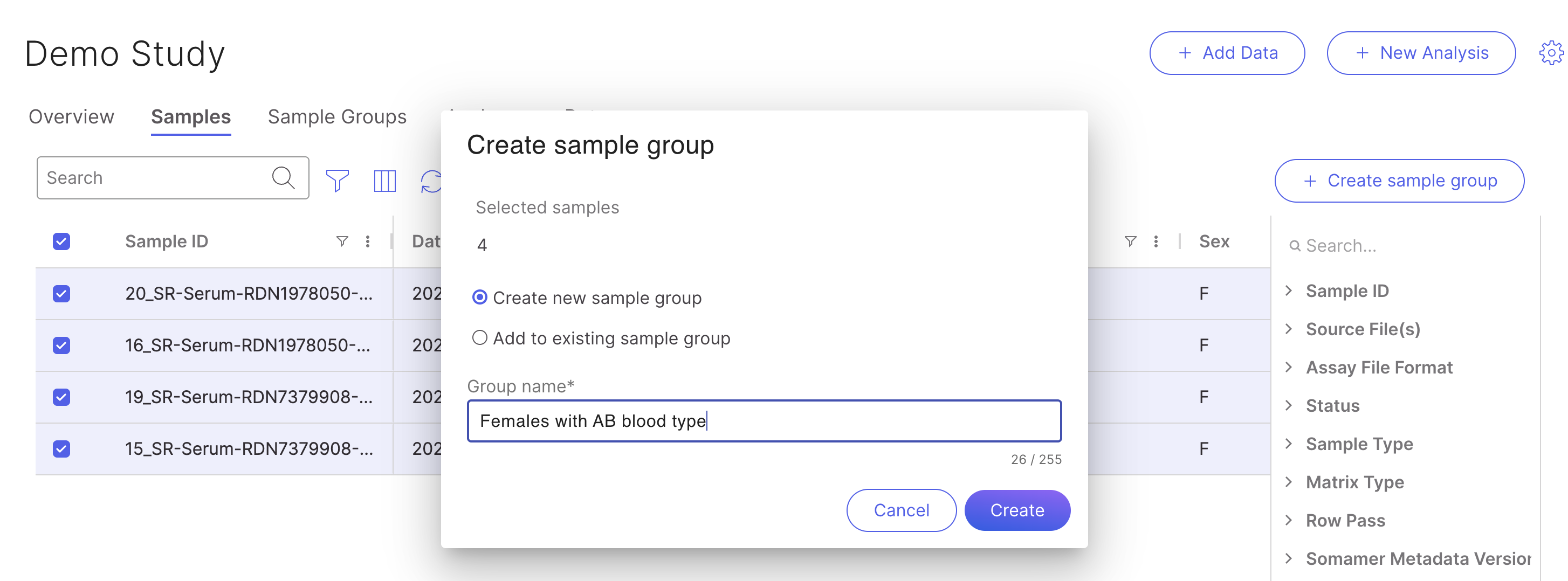The height and width of the screenshot is (581, 1568).
Task: Expand the Assay File Format entry
Action: tap(1289, 368)
